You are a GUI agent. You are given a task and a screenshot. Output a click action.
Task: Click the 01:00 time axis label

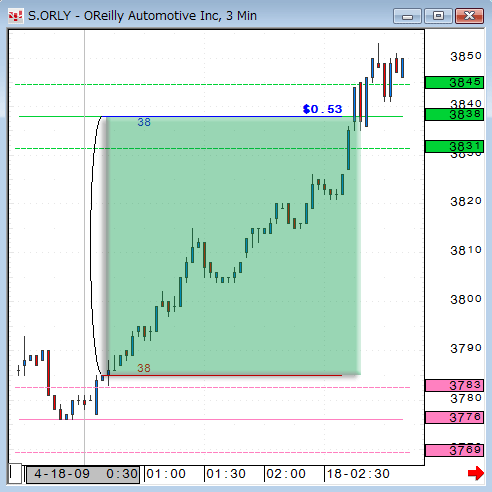(x=166, y=474)
